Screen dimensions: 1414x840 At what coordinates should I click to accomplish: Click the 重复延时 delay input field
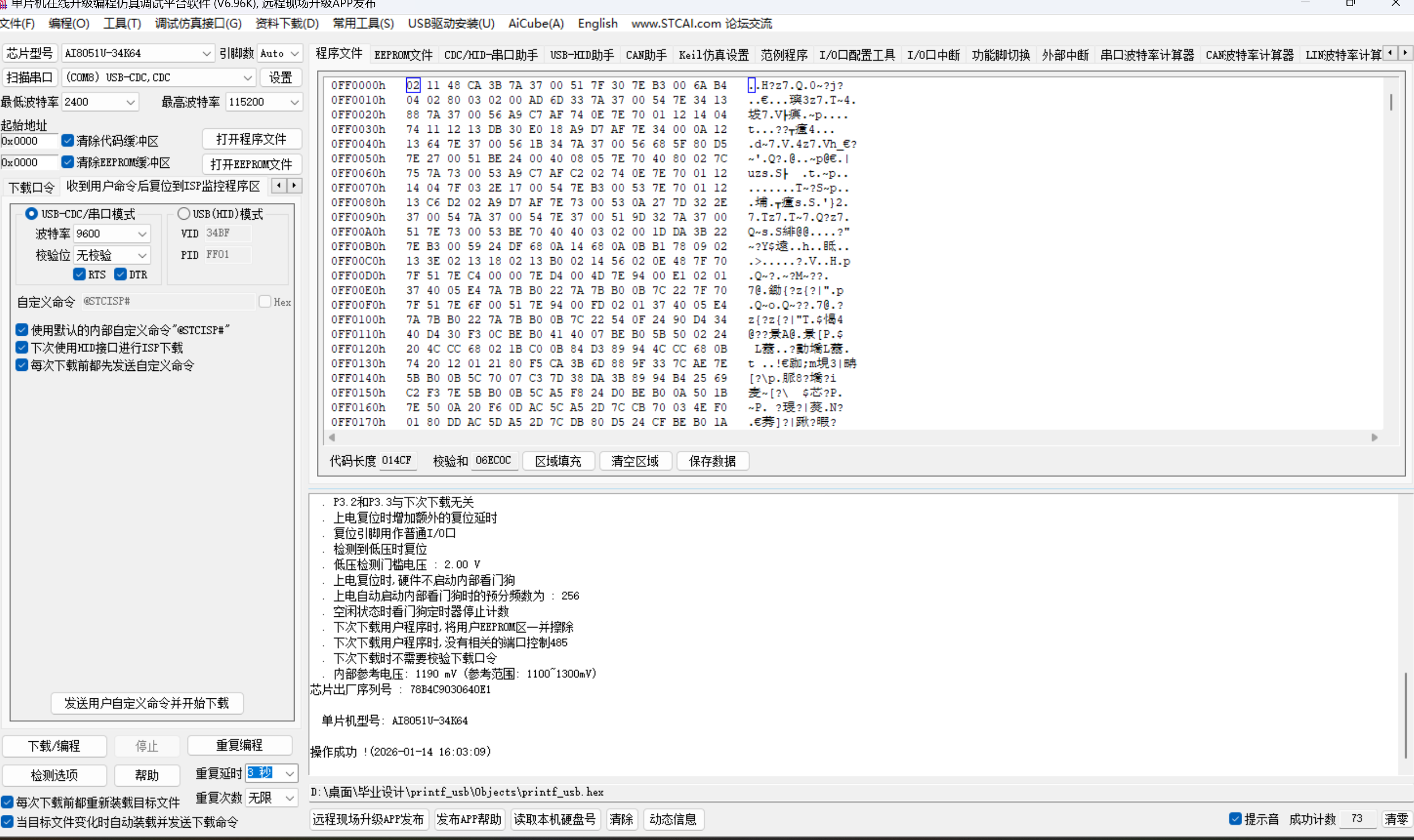coord(260,773)
